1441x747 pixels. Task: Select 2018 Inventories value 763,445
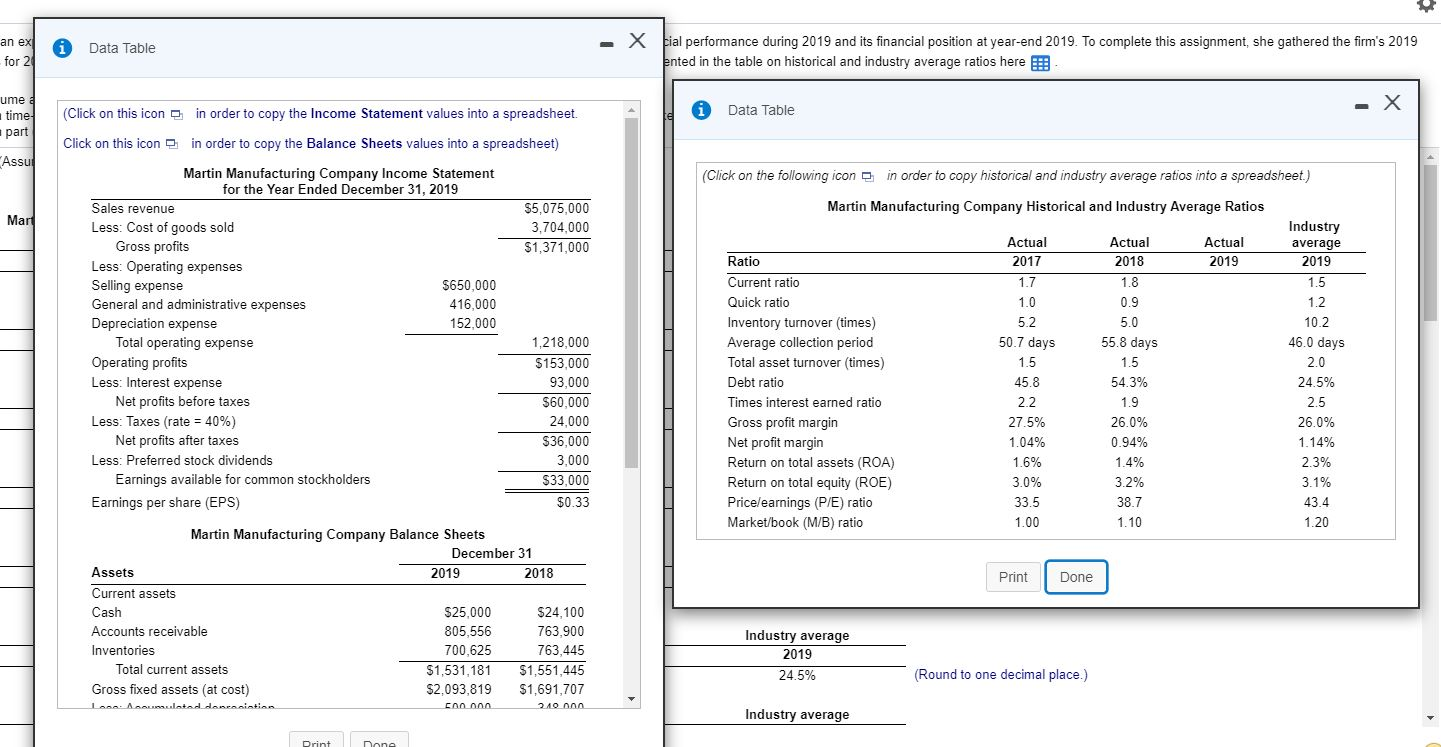coord(560,650)
